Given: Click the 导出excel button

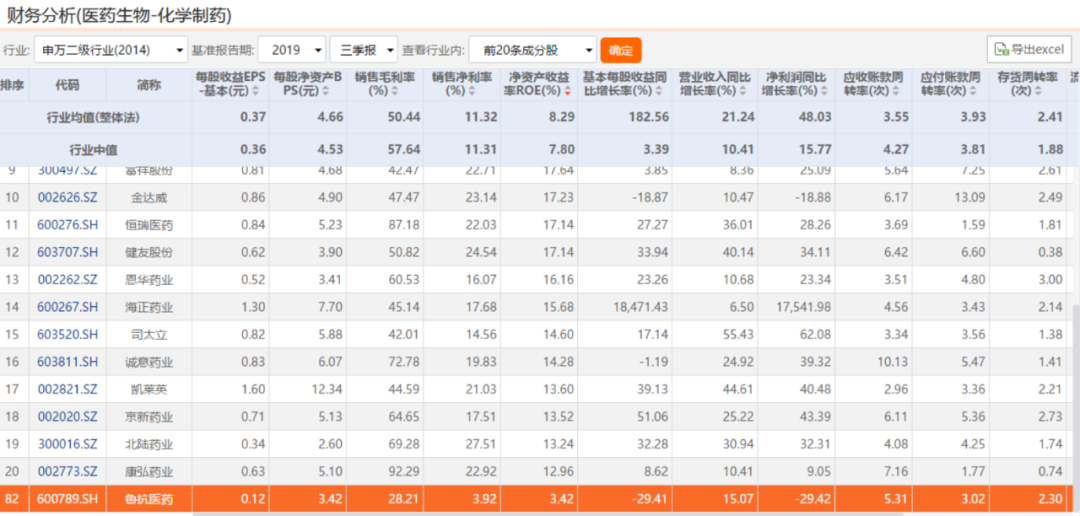Looking at the screenshot, I should click(x=1029, y=50).
